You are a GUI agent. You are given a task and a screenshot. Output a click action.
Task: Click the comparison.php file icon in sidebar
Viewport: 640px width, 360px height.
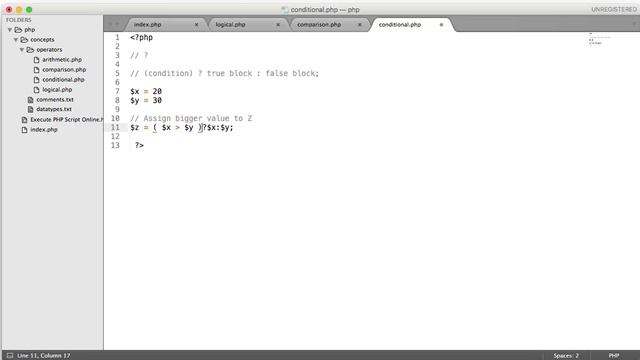[x=36, y=70]
